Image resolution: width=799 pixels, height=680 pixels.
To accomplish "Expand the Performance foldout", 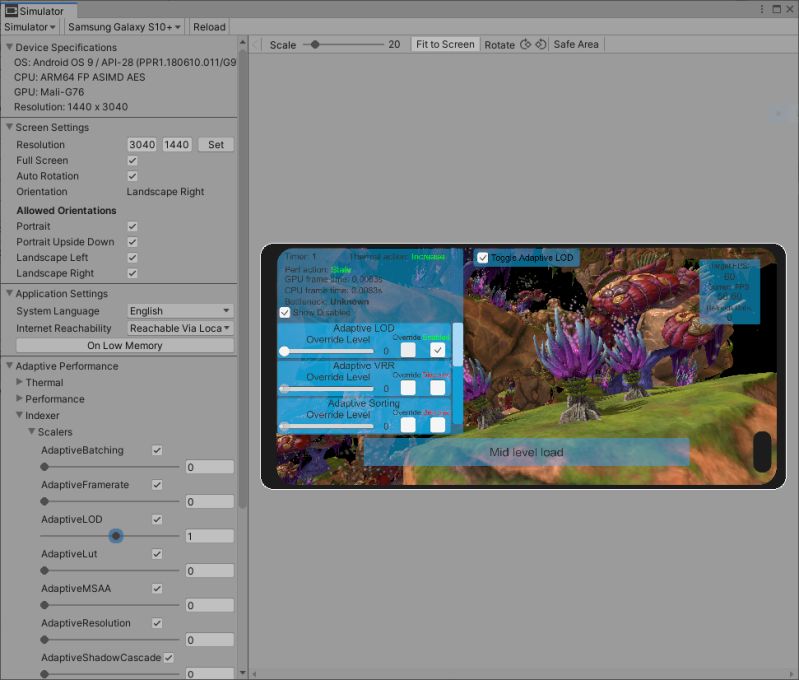I will click(x=19, y=398).
